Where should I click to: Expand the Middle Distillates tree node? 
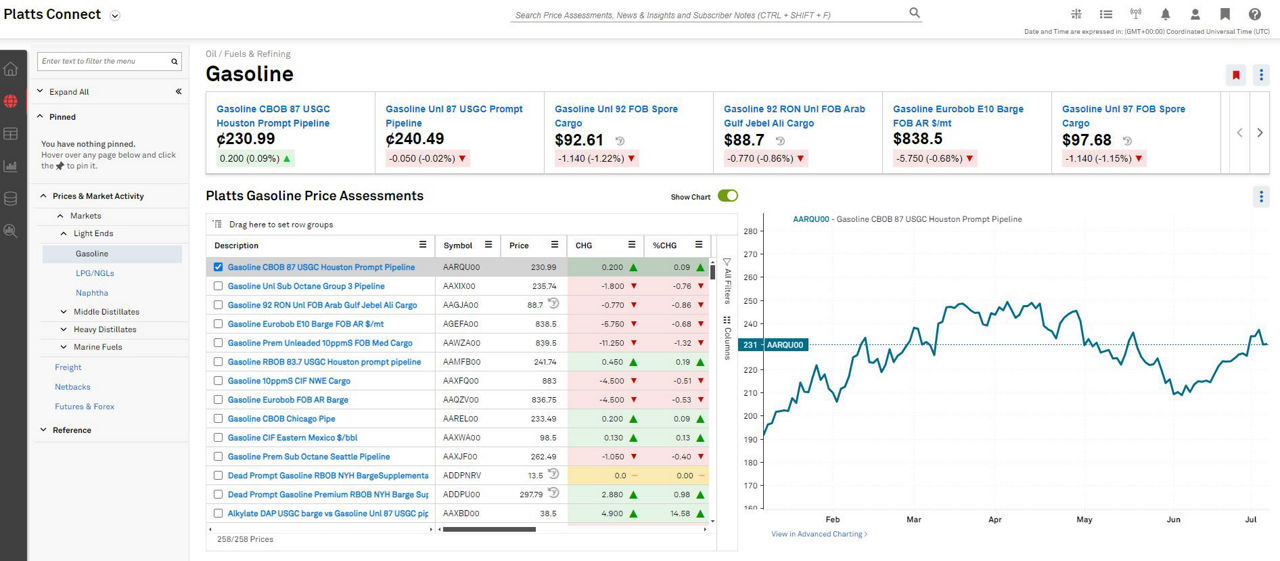tap(64, 312)
